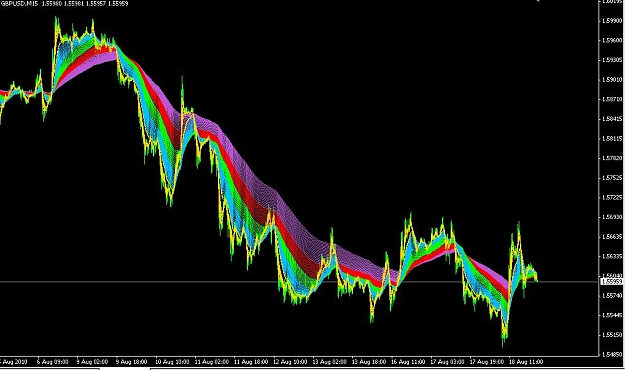Select the 18 Aug 11:00 time label
Image resolution: width=625 pixels, height=370 pixels.
526,362
